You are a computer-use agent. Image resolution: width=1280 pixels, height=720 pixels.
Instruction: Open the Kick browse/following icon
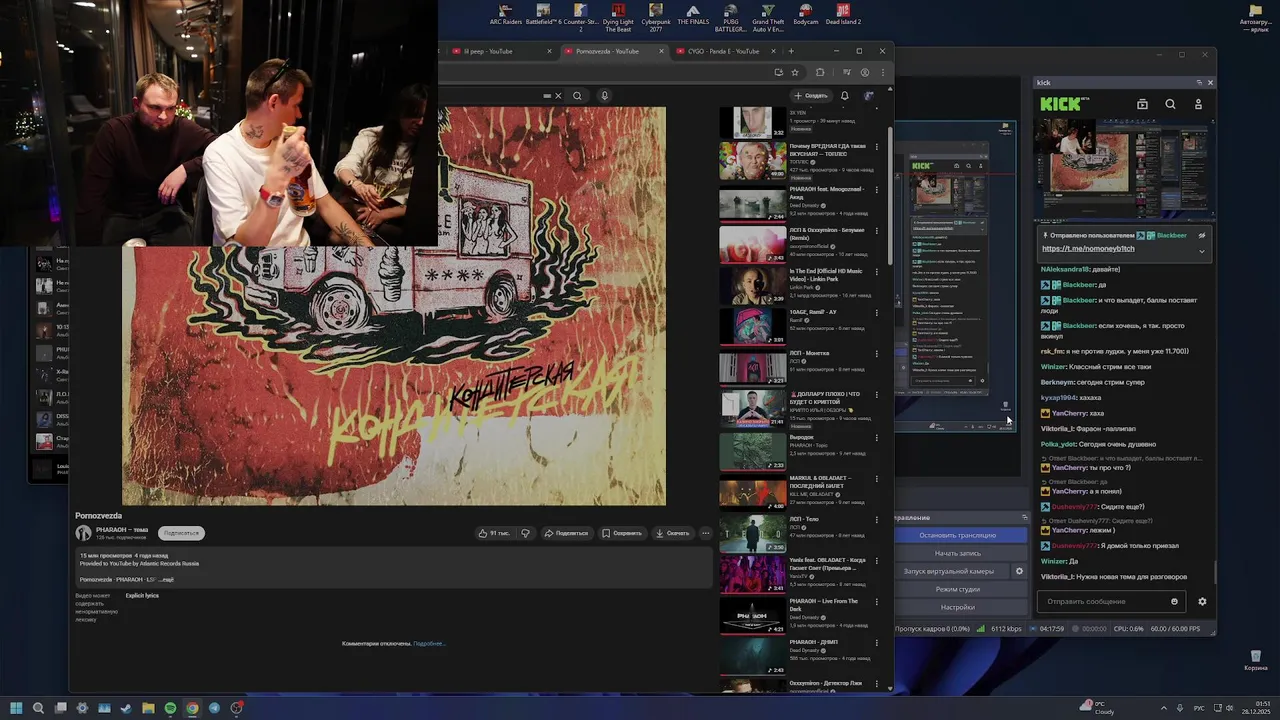[x=1142, y=104]
